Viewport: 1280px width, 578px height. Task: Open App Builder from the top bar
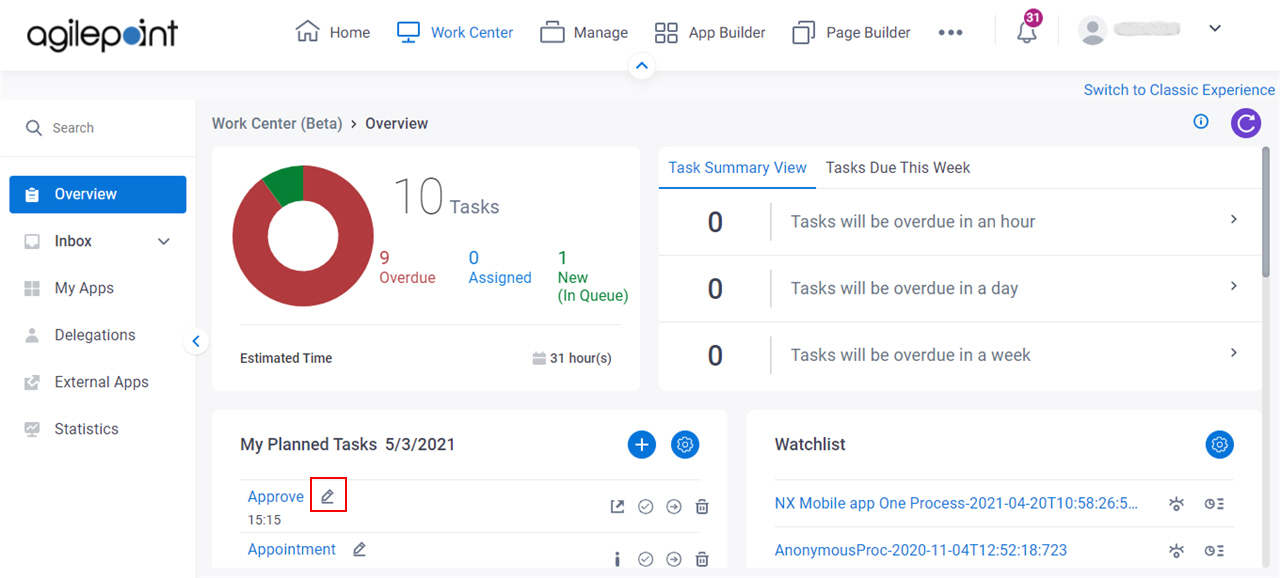click(710, 32)
